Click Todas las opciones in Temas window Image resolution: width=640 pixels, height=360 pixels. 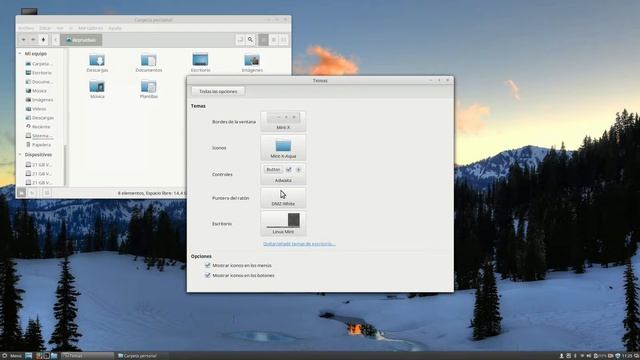tap(218, 91)
